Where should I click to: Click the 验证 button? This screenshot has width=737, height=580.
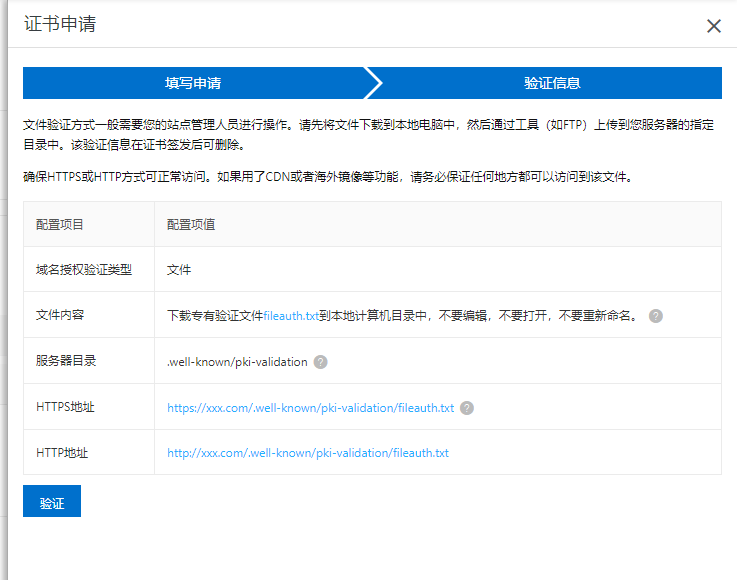point(52,501)
